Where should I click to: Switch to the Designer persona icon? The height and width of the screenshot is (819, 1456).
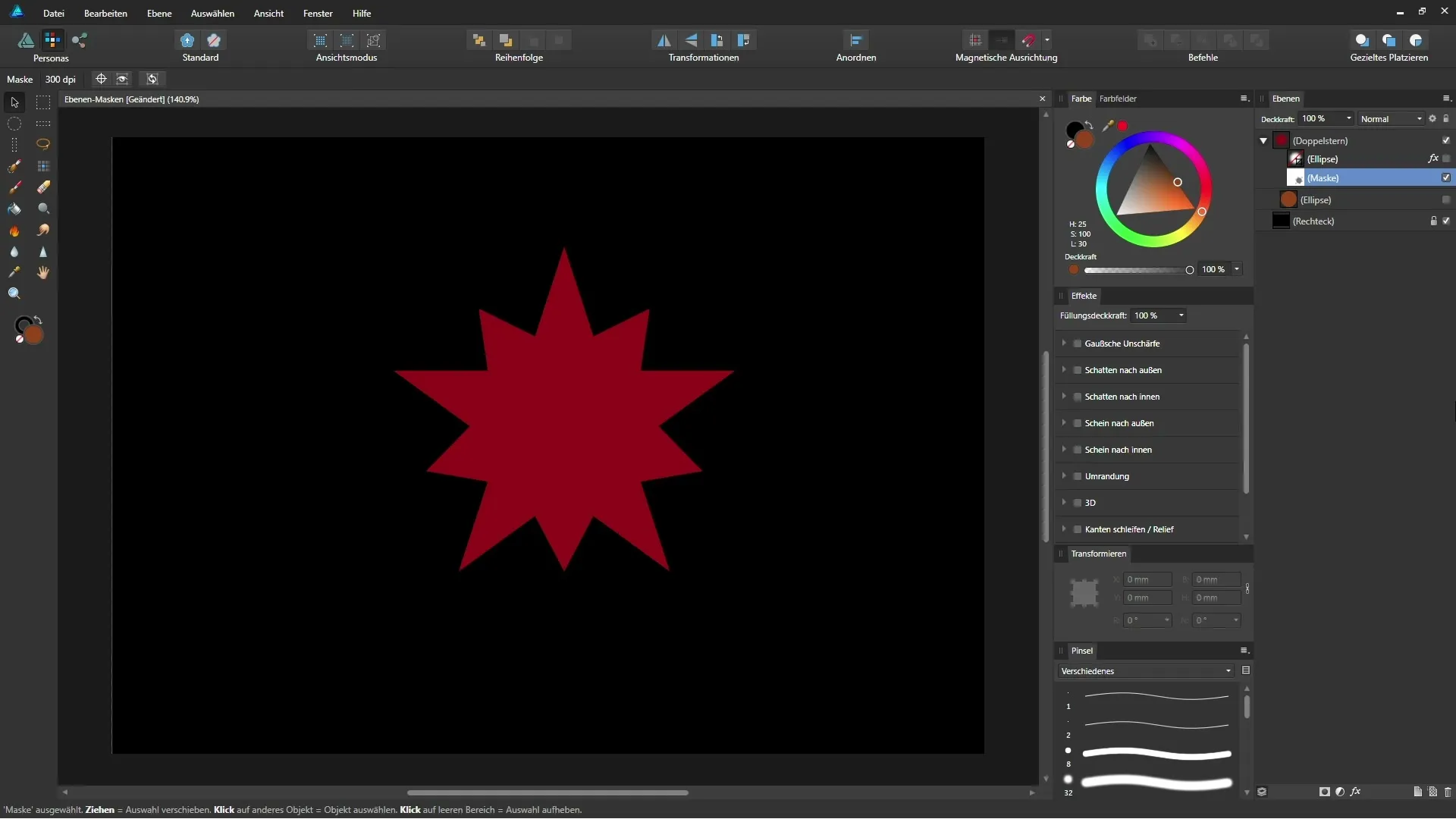tap(26, 40)
